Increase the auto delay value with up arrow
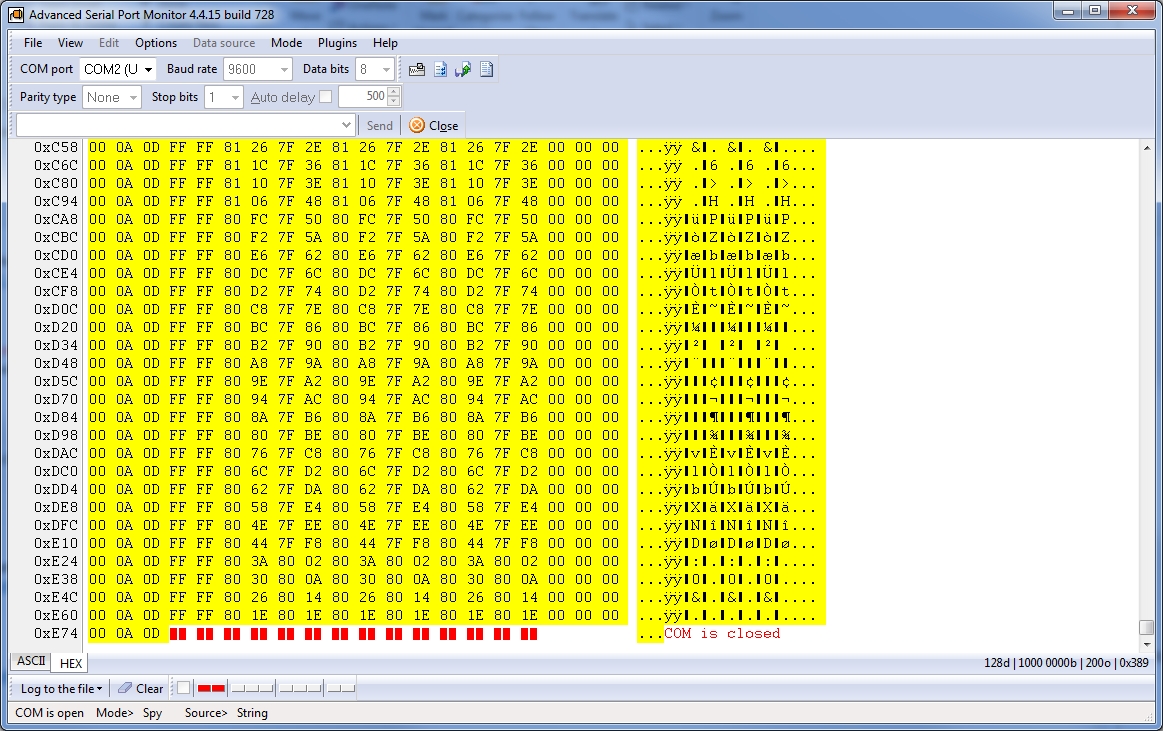Screen dimensions: 1163x731 pyautogui.click(x=394, y=92)
